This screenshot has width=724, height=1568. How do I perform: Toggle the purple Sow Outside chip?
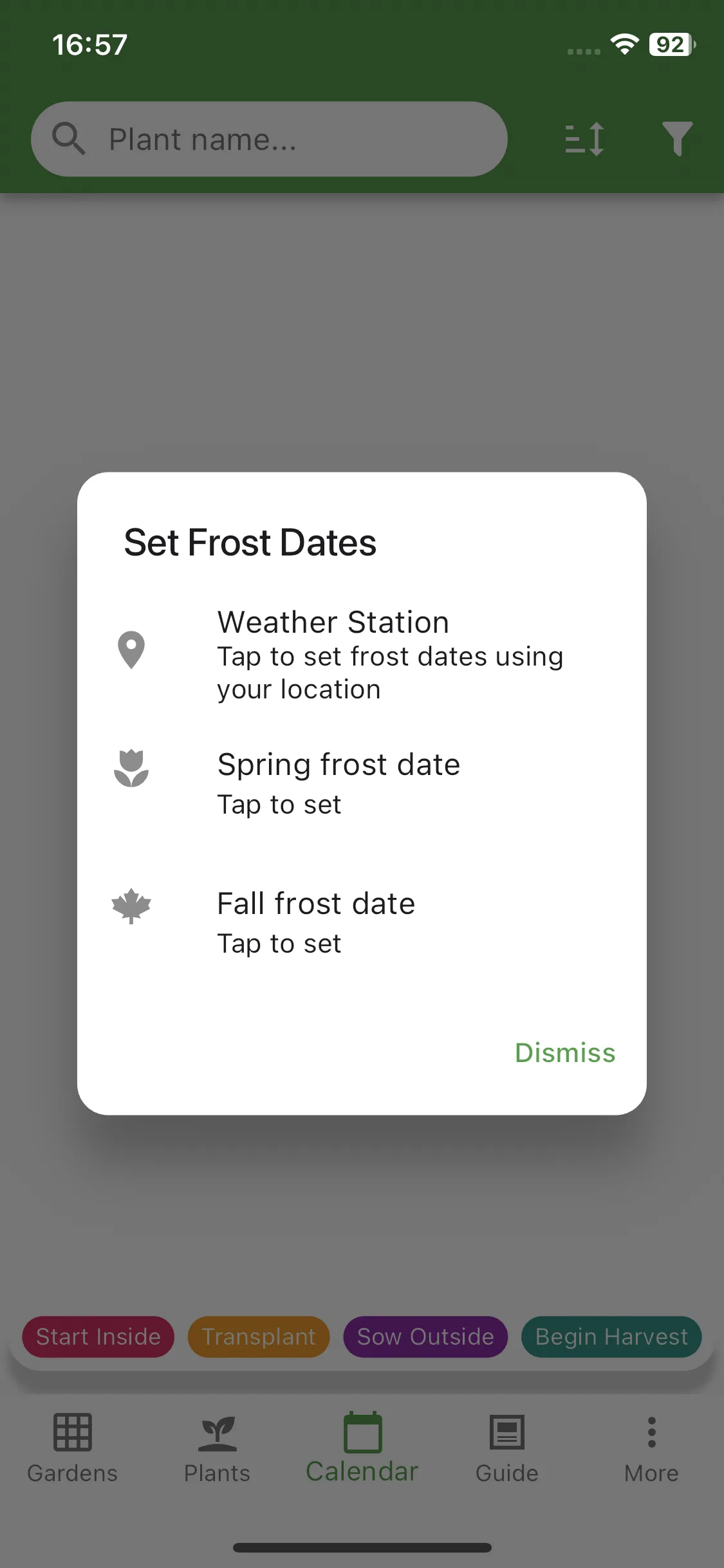click(x=425, y=1337)
